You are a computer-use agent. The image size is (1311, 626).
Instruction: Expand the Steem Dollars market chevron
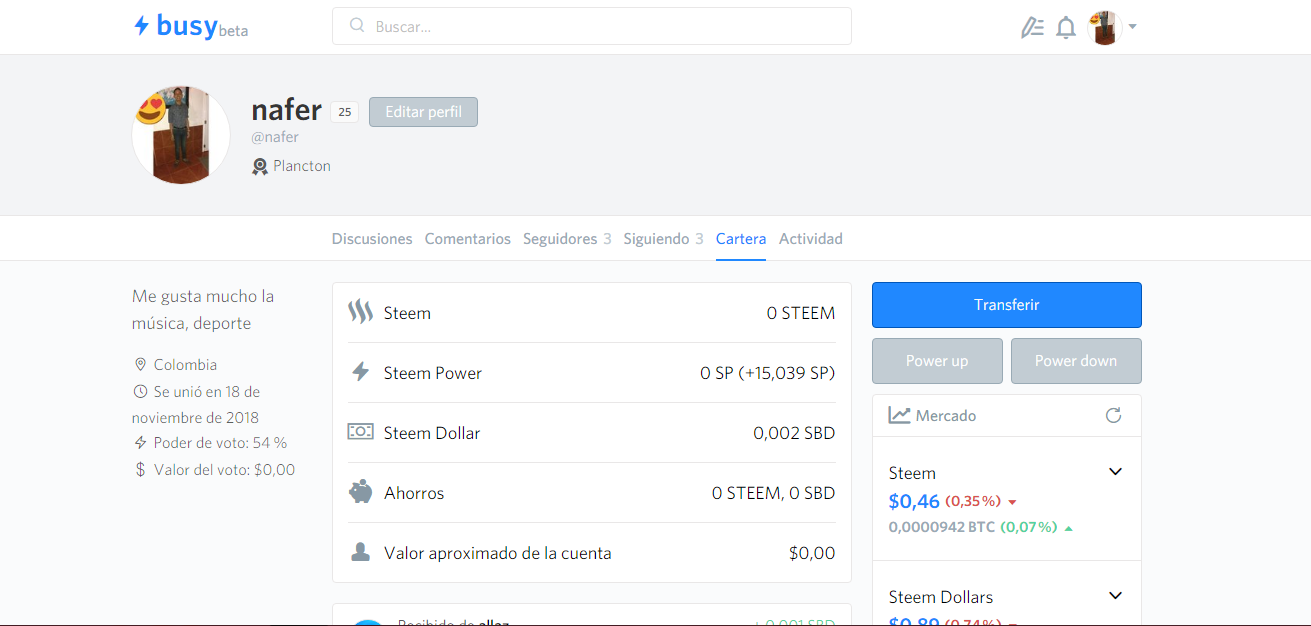[x=1116, y=596]
